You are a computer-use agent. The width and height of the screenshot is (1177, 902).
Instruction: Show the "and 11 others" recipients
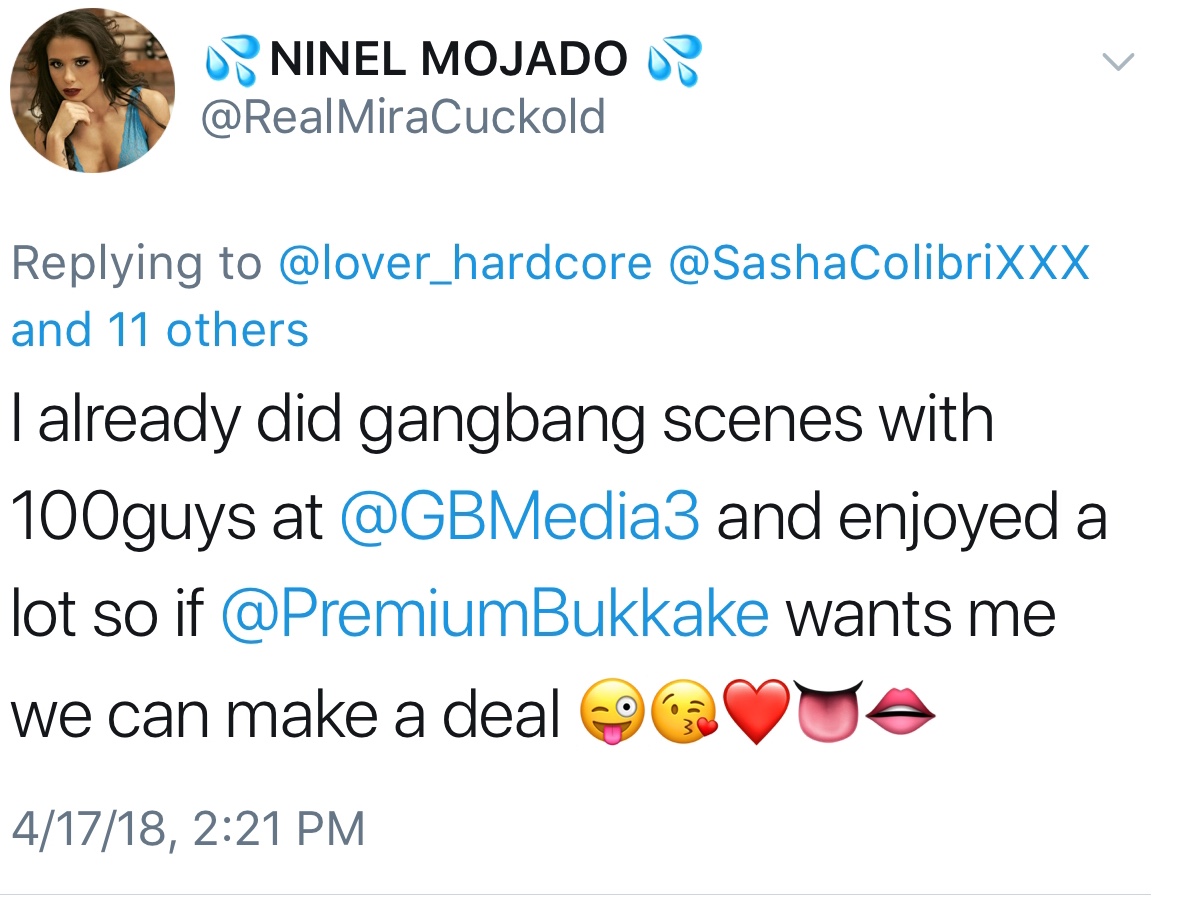(x=160, y=329)
